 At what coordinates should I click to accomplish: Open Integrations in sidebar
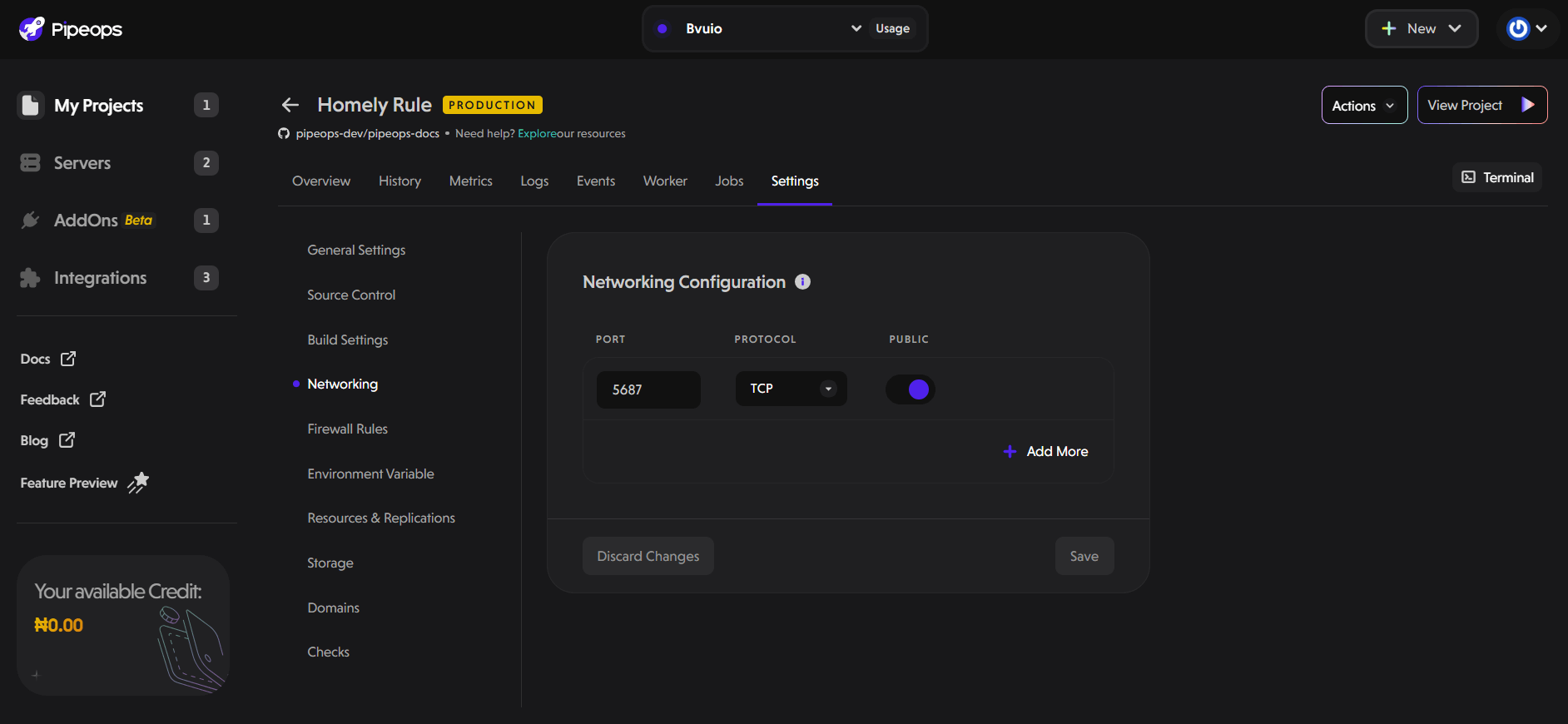pos(100,278)
